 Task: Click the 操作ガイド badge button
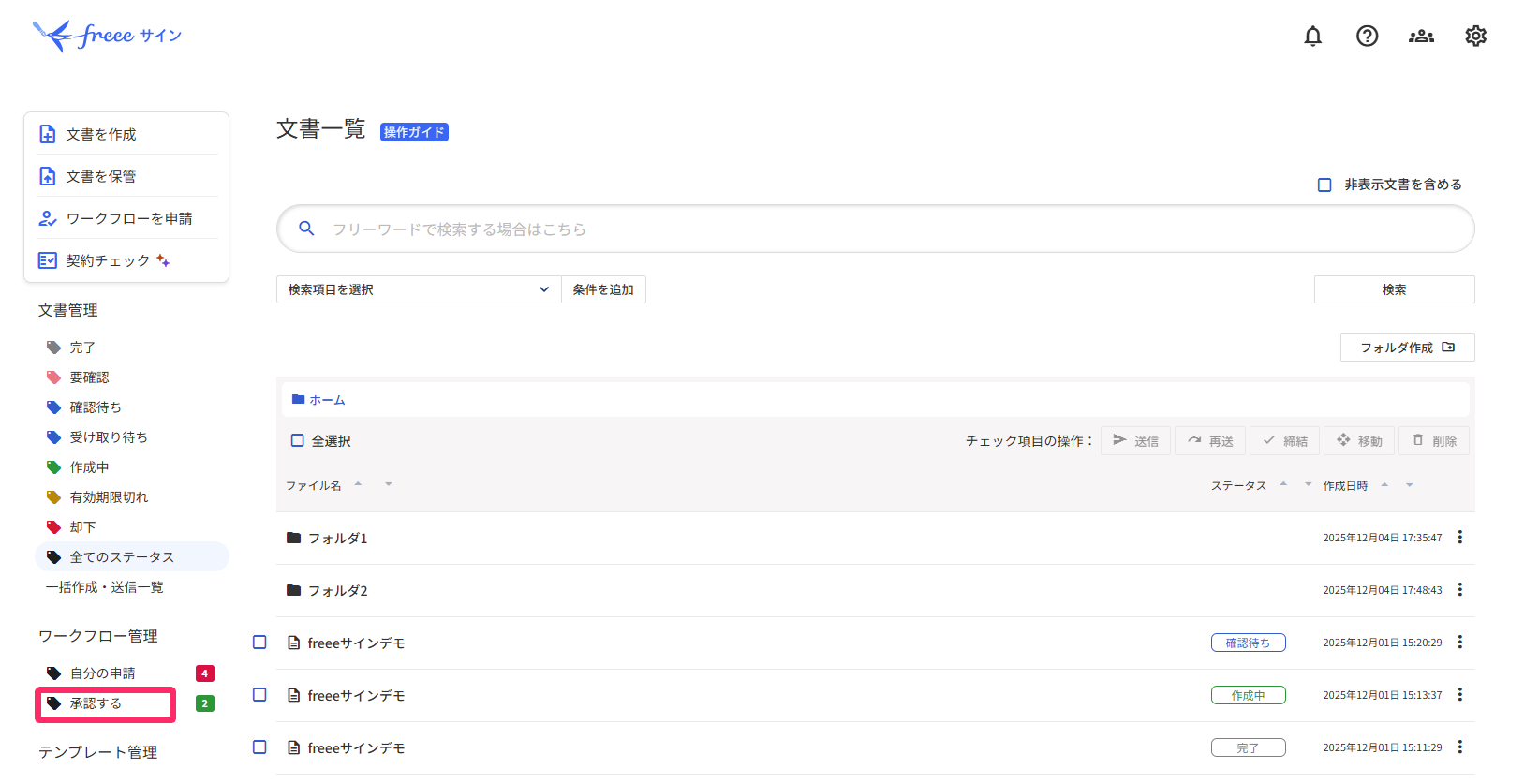click(x=414, y=132)
